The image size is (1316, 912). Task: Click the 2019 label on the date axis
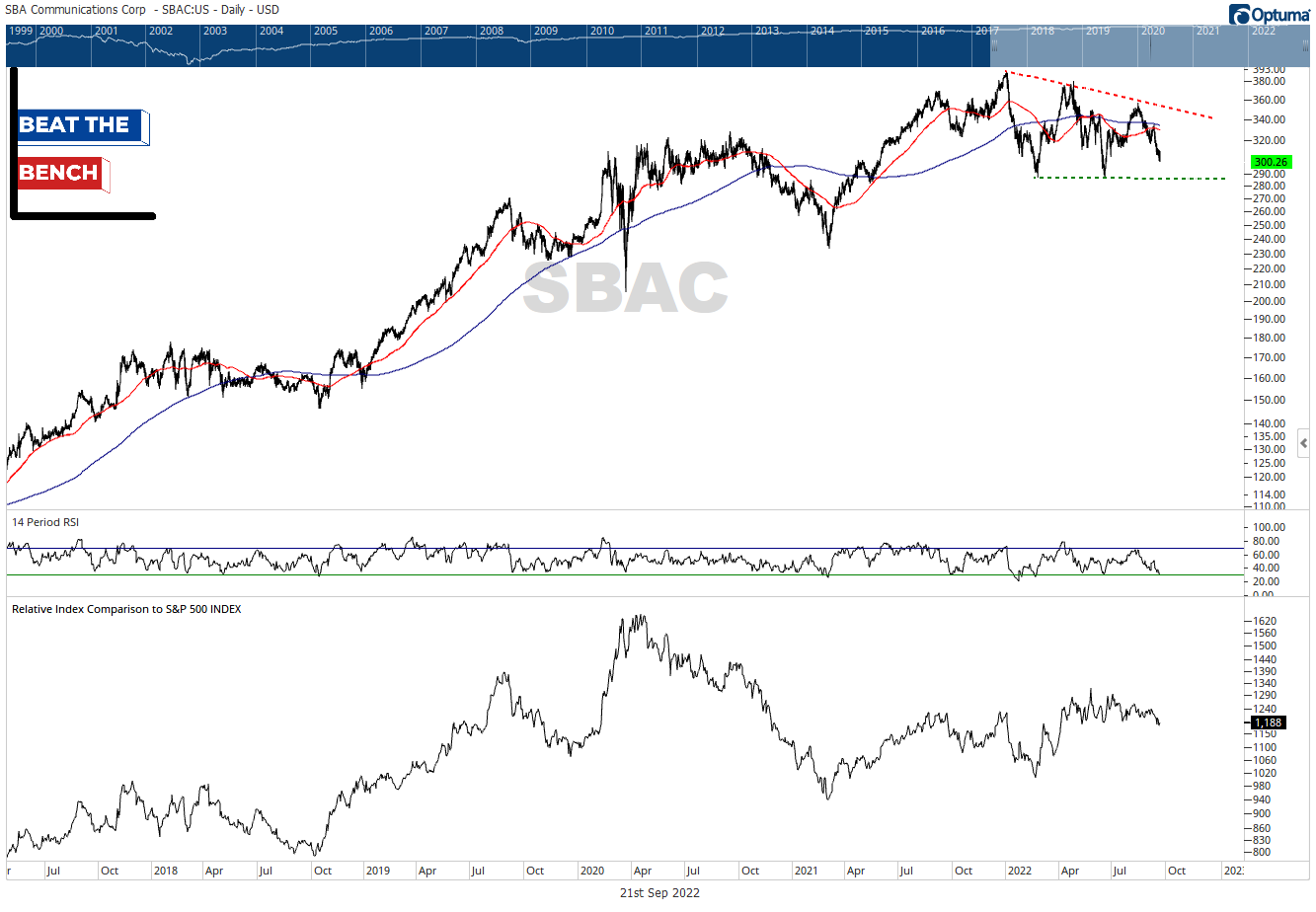378,871
